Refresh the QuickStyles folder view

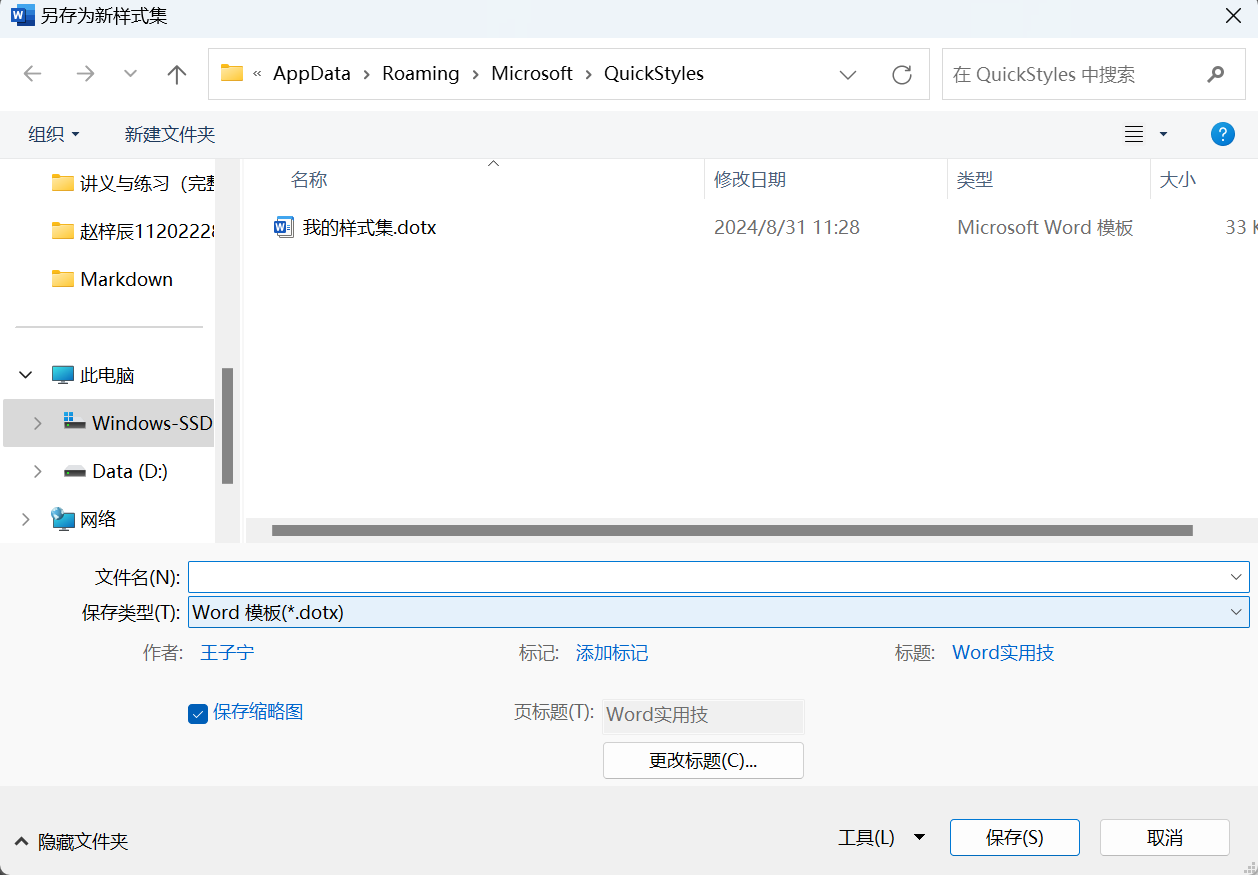902,74
